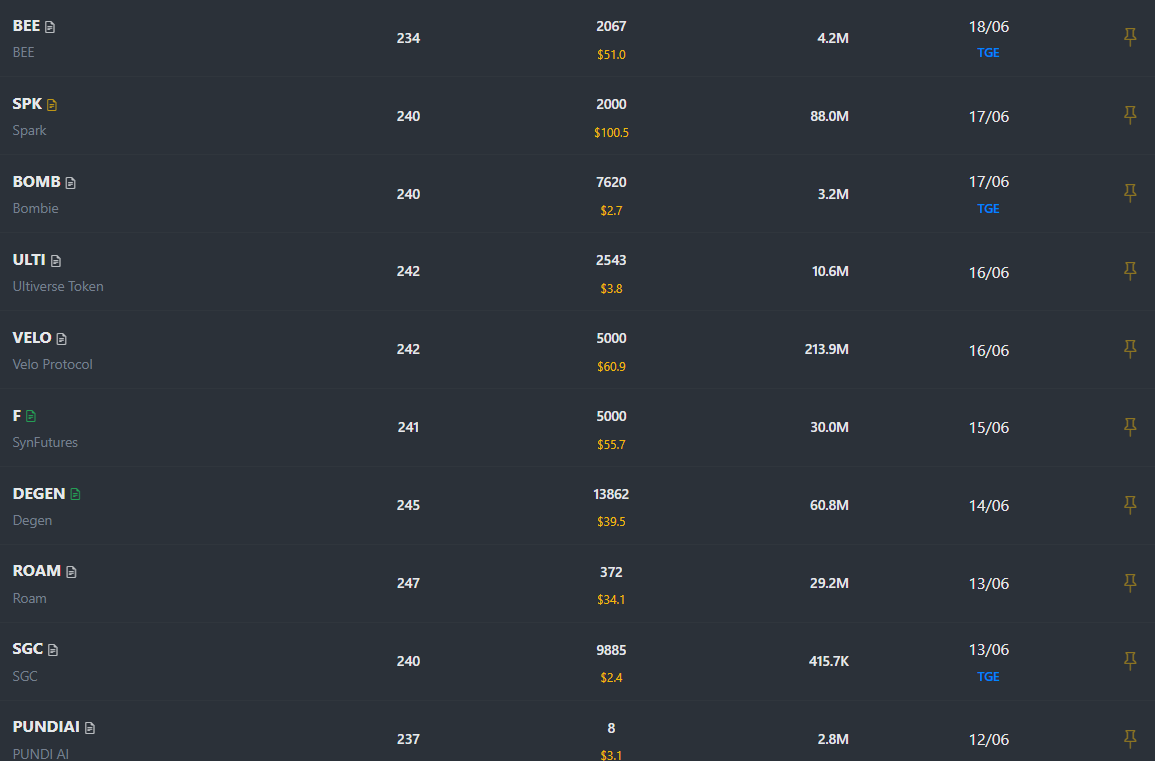Click the $100.5 value for SPK
1155x761 pixels.
click(x=611, y=133)
